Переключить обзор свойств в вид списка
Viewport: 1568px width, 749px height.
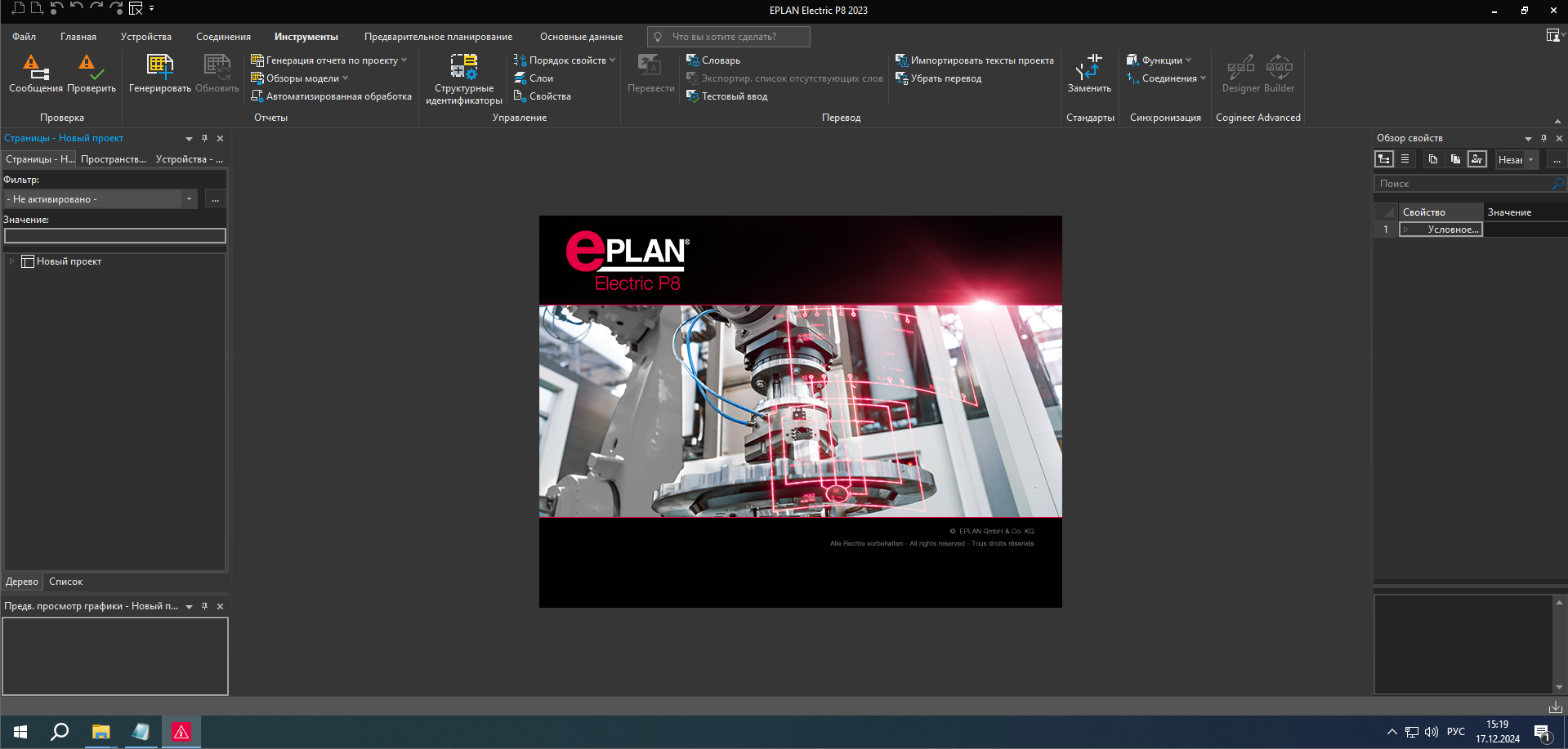coord(1404,158)
